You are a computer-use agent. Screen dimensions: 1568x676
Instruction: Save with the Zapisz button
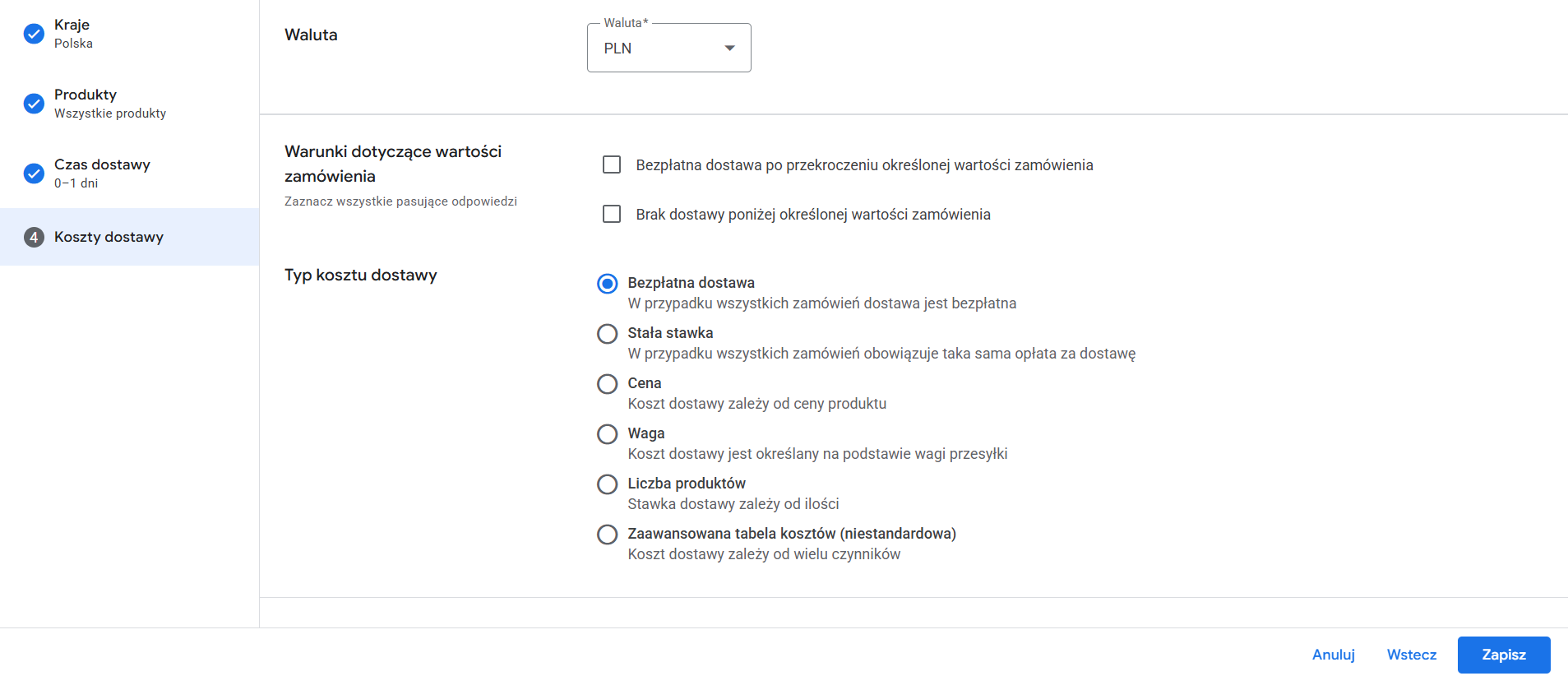click(1504, 655)
